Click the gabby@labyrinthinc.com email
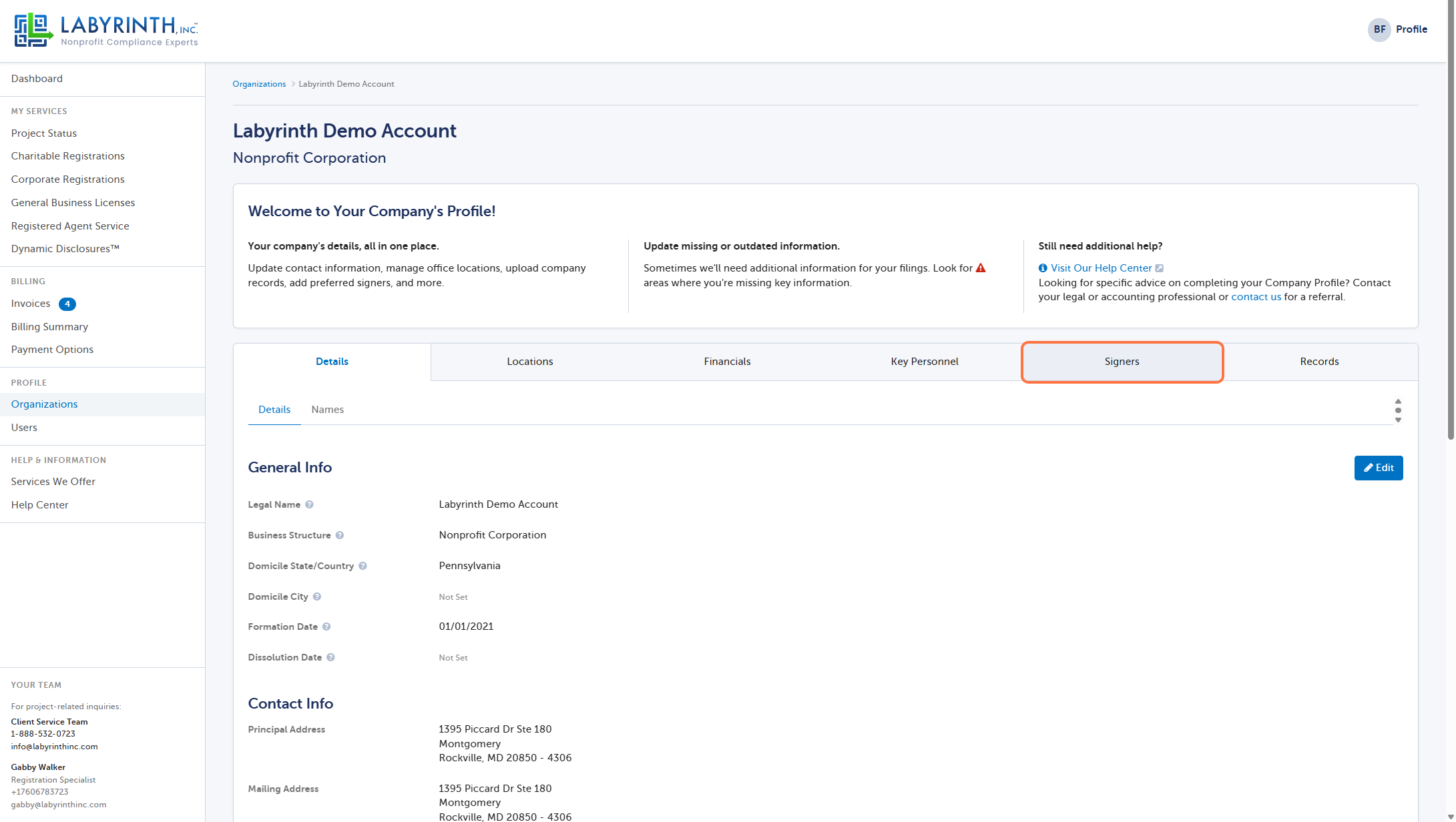The image size is (1456, 822). tap(59, 805)
